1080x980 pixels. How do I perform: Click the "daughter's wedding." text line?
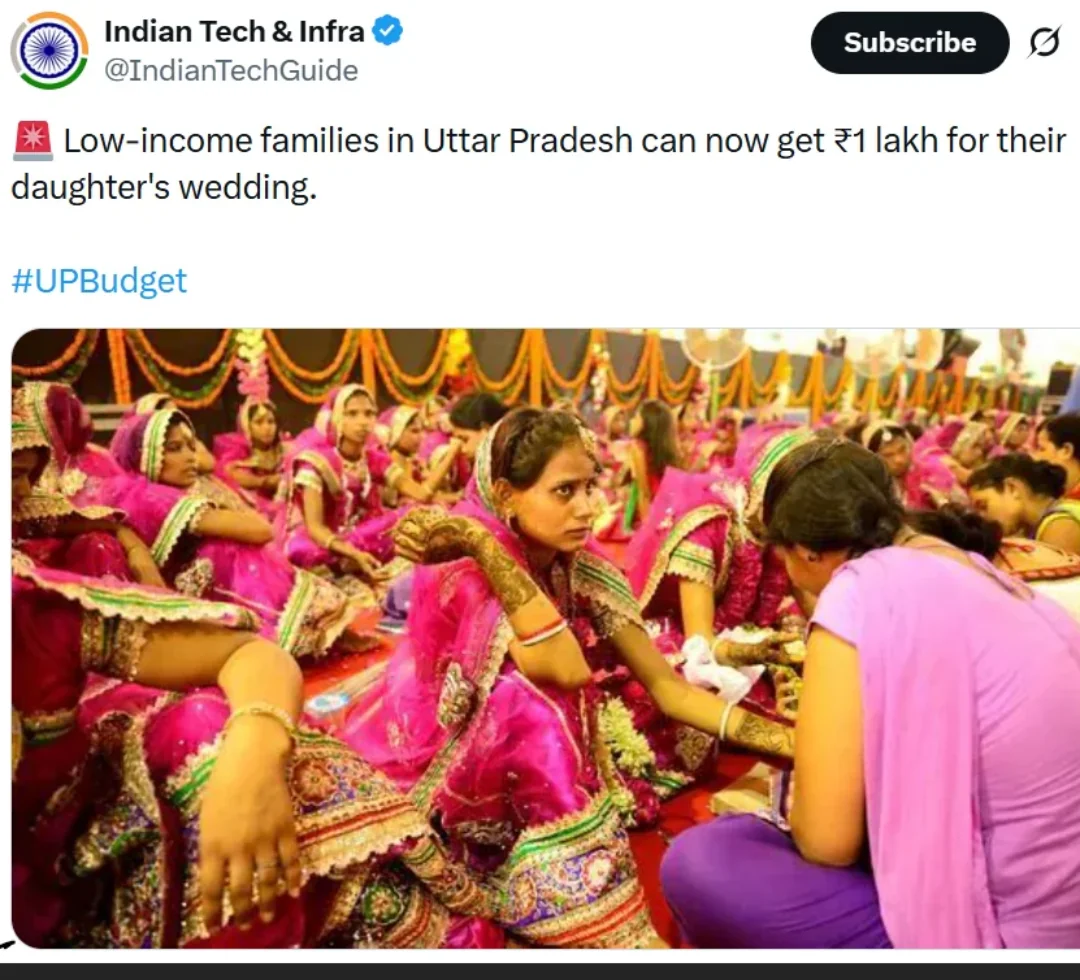163,187
